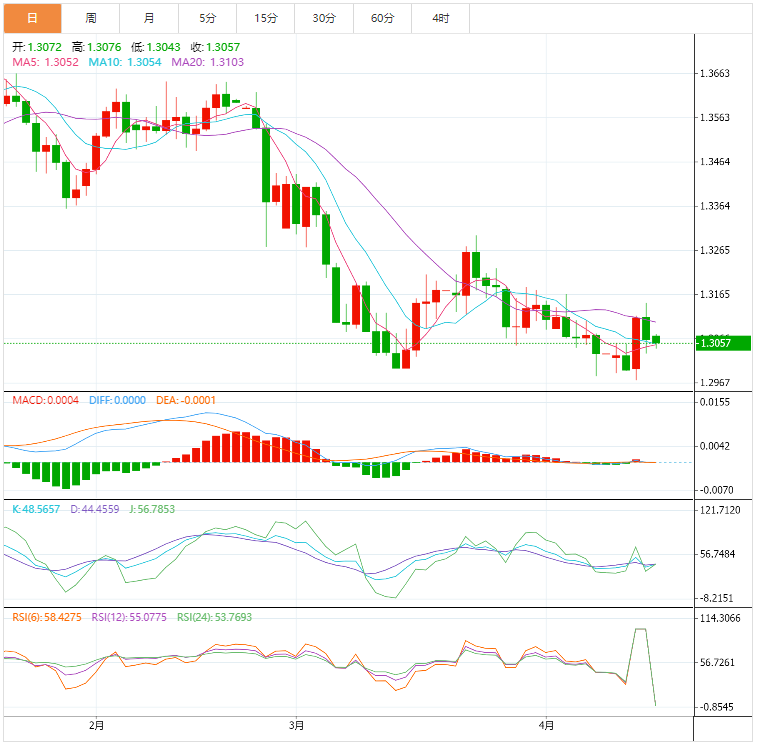761x747 pixels.
Task: Click the KDJ K value label
Action: pos(36,509)
